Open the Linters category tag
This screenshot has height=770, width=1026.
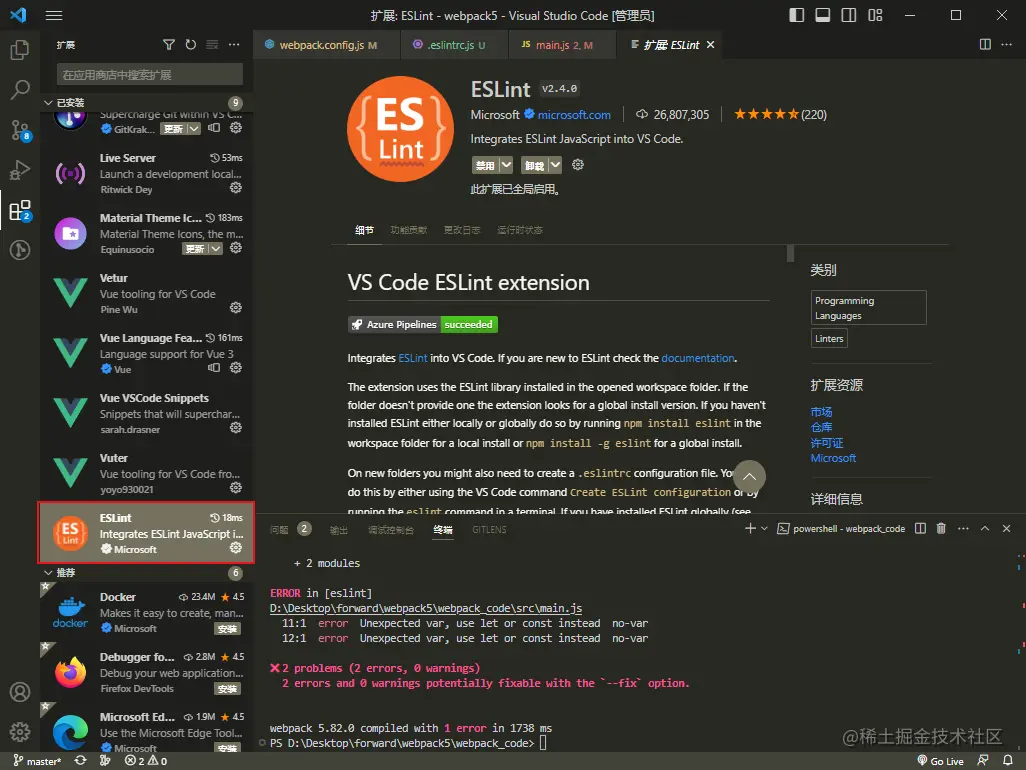tap(829, 339)
